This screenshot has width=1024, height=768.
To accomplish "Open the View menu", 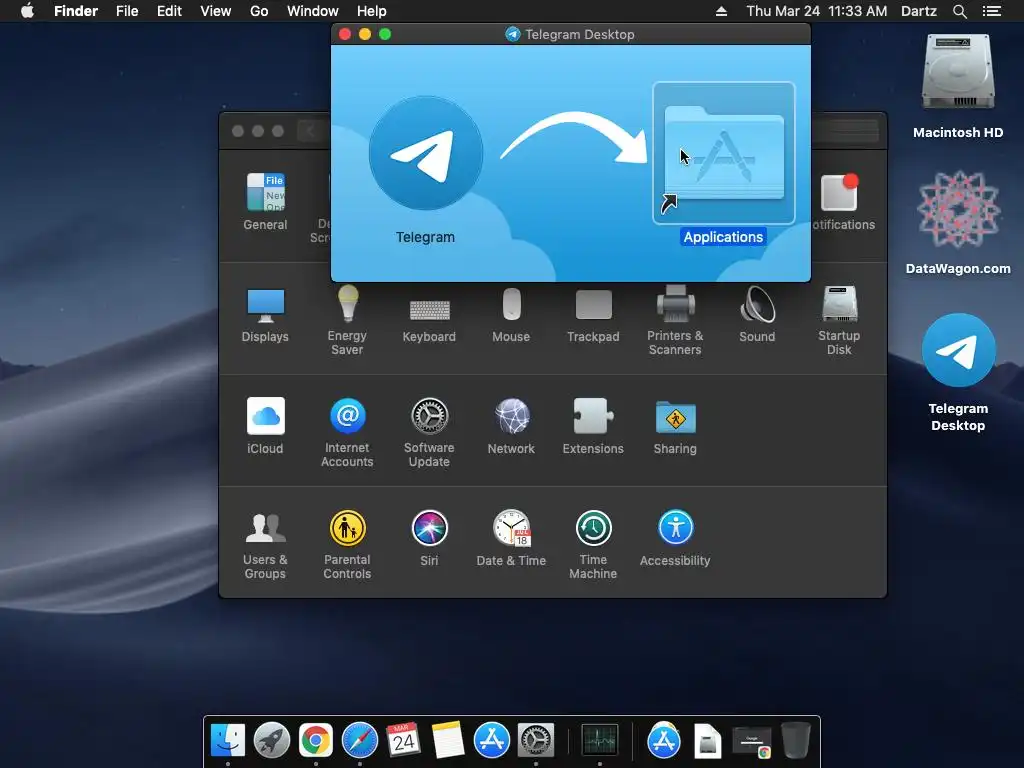I will [x=216, y=11].
